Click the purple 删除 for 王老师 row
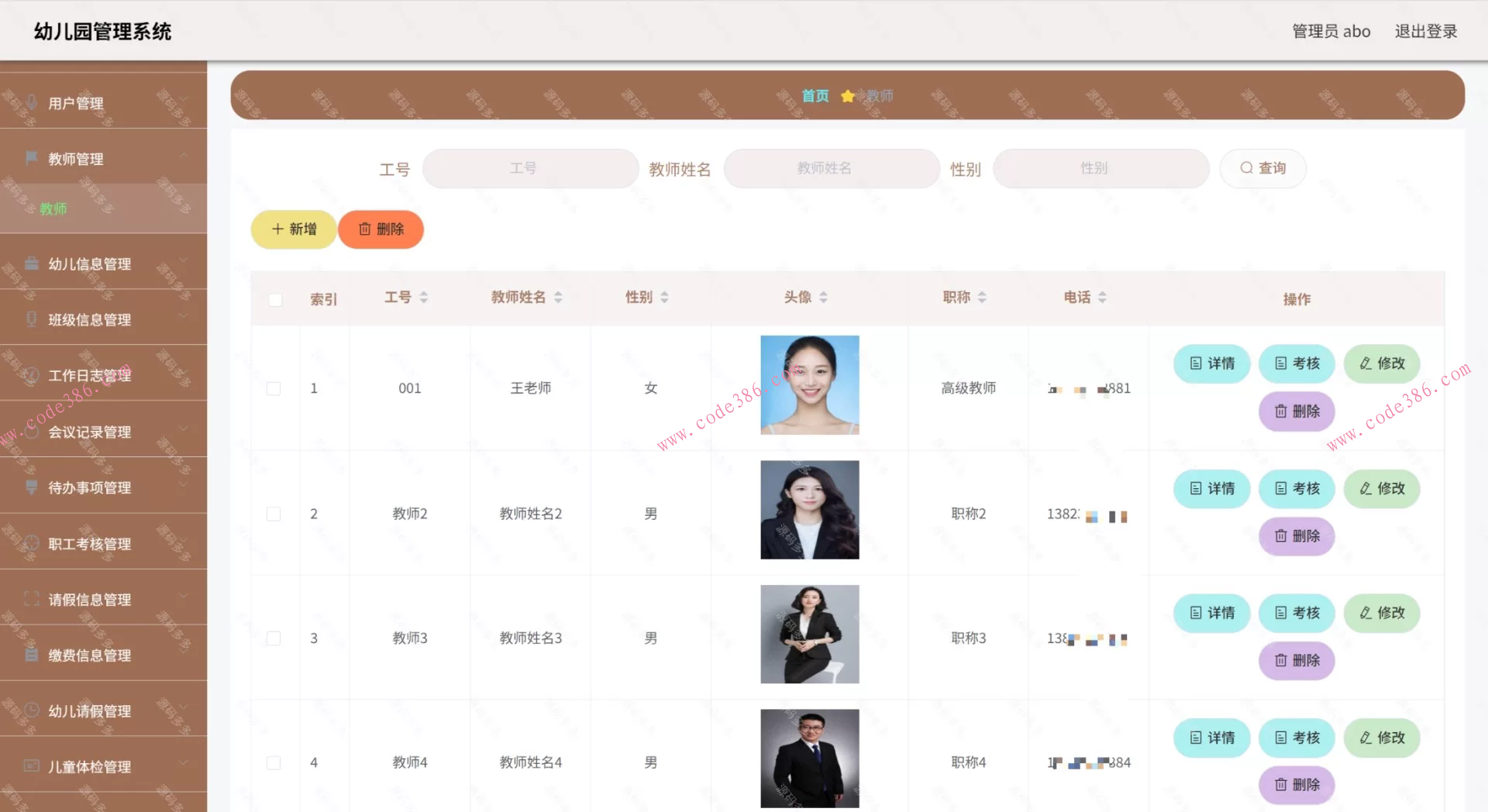Viewport: 1488px width, 812px height. tap(1297, 411)
